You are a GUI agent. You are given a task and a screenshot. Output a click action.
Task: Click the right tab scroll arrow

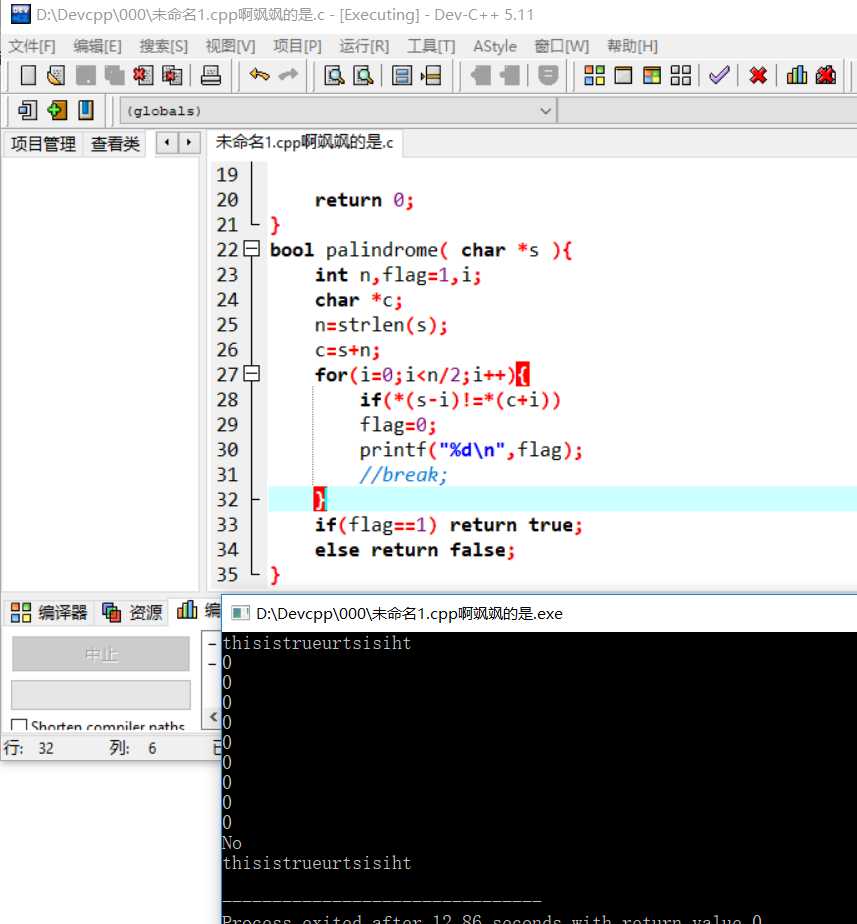(x=189, y=143)
